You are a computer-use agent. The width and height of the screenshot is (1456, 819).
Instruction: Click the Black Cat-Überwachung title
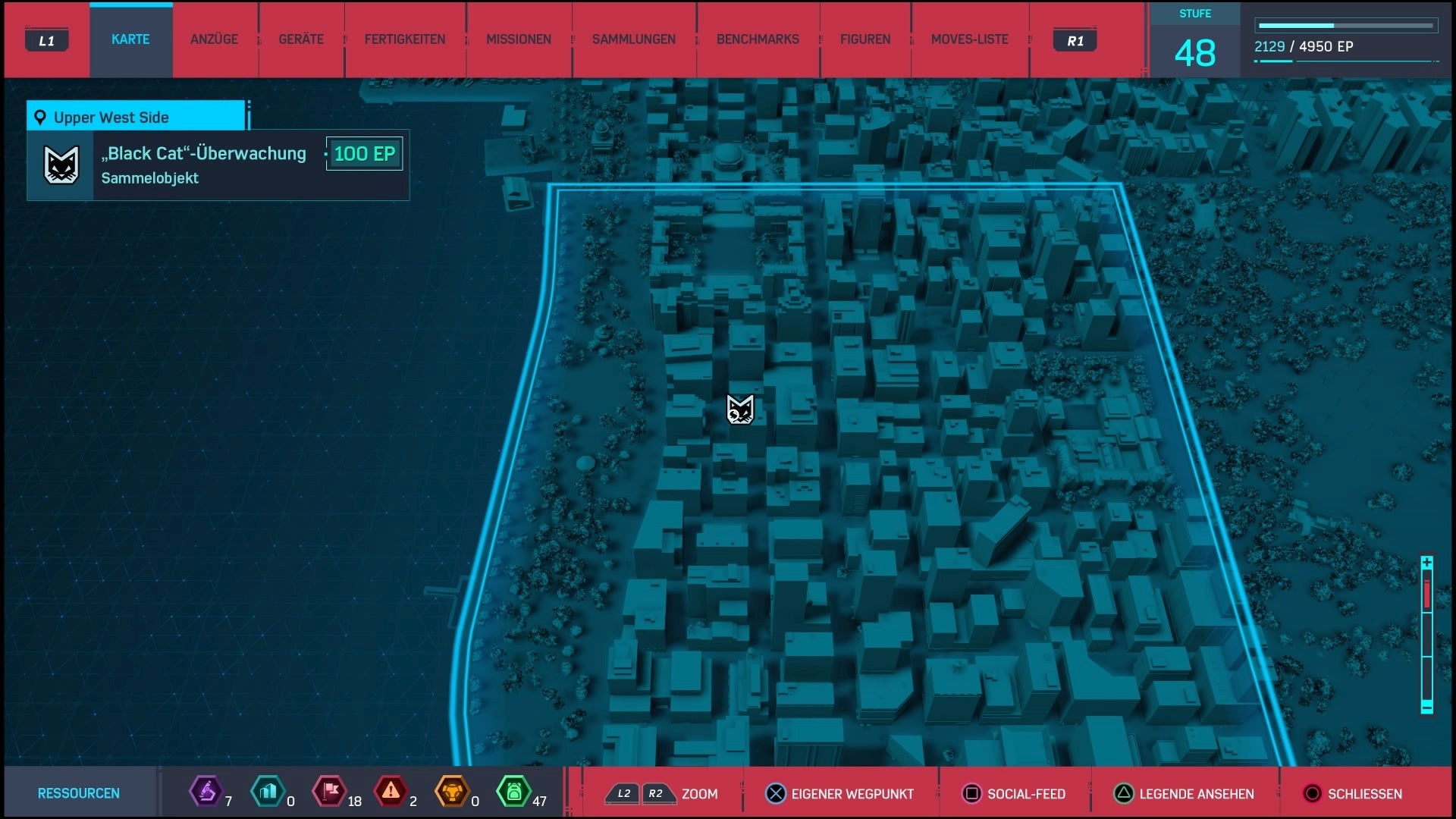tap(204, 153)
